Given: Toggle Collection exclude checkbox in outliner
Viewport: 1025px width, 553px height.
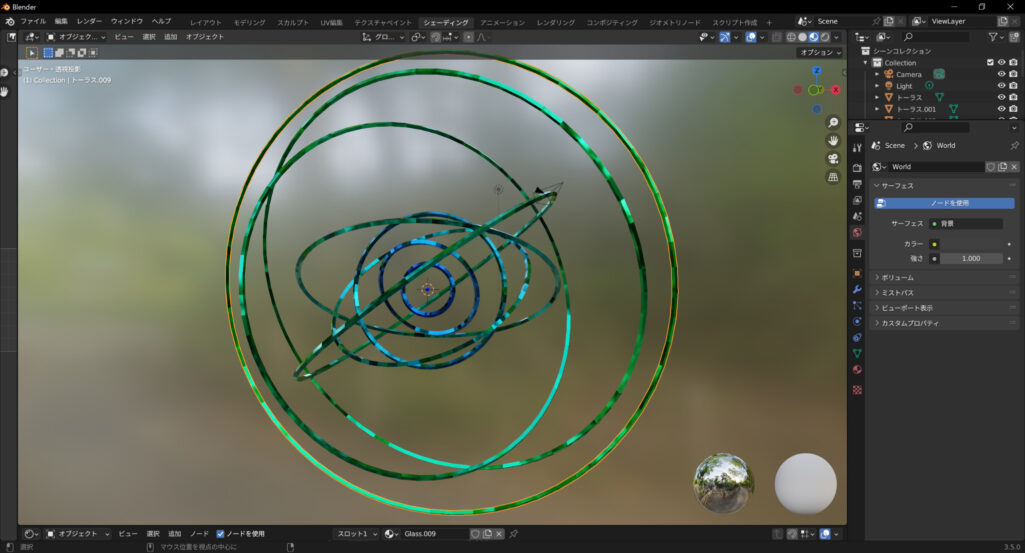Looking at the screenshot, I should [990, 63].
